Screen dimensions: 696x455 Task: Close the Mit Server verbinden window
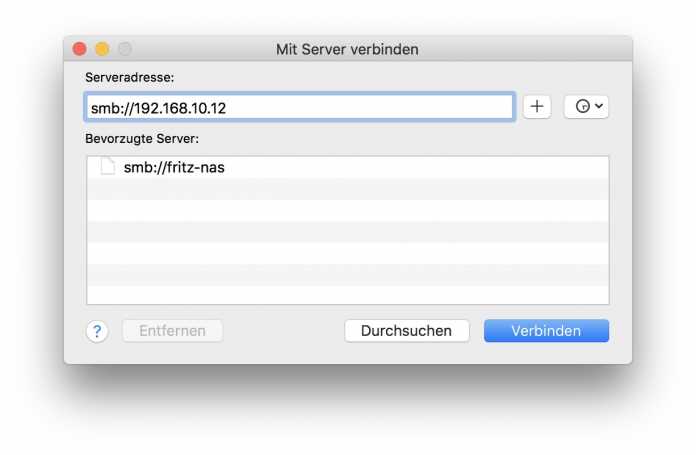click(80, 49)
